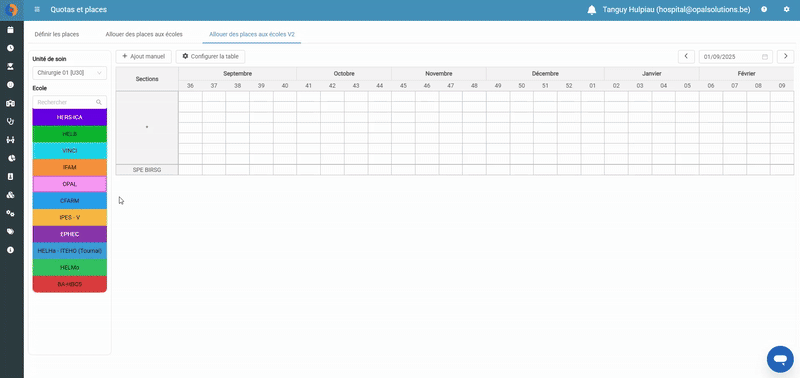This screenshot has height=378, width=800.
Task: Select the pink OPAL school tile
Action: coord(69,184)
